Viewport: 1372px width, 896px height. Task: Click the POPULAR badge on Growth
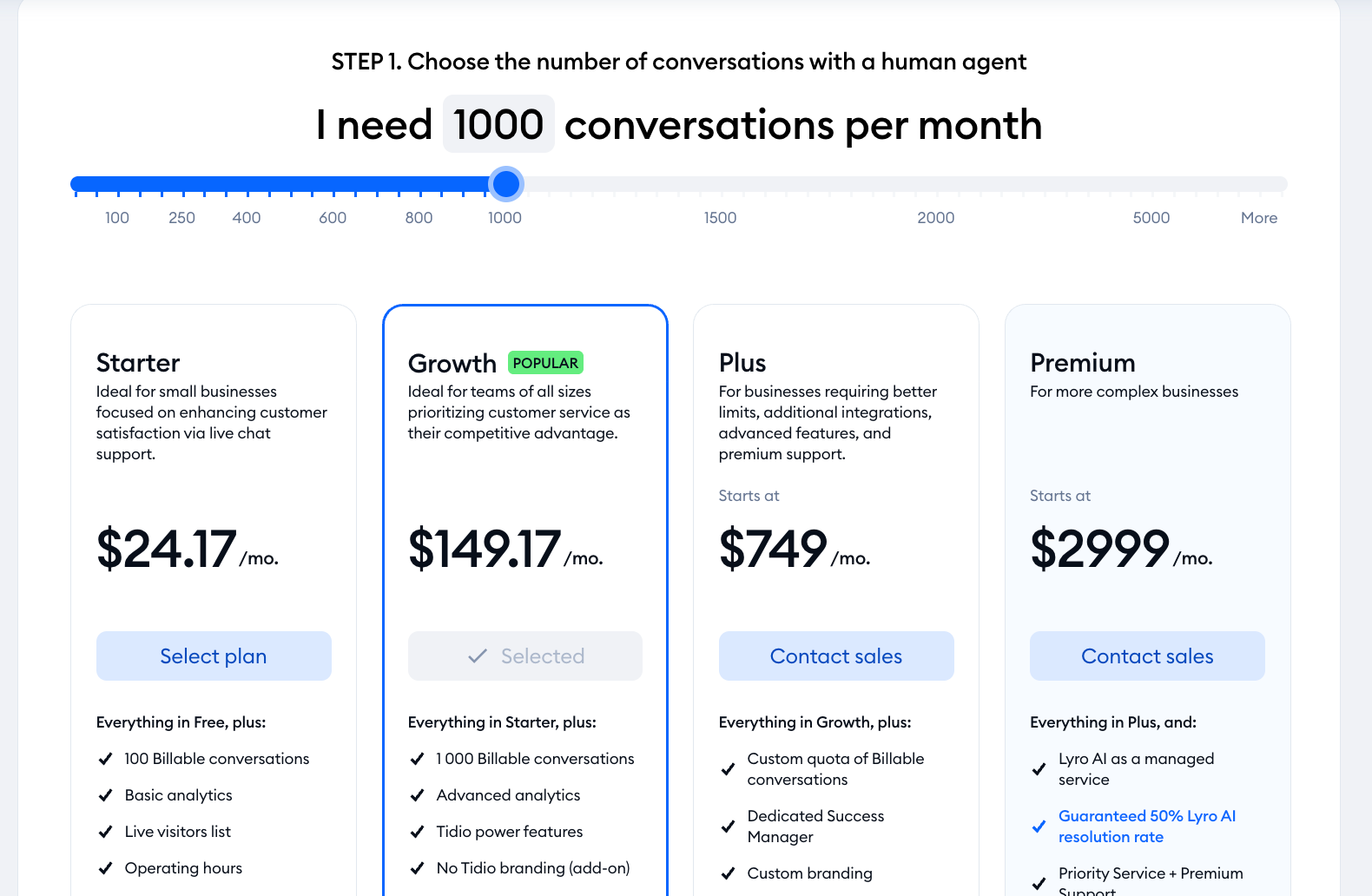[545, 363]
